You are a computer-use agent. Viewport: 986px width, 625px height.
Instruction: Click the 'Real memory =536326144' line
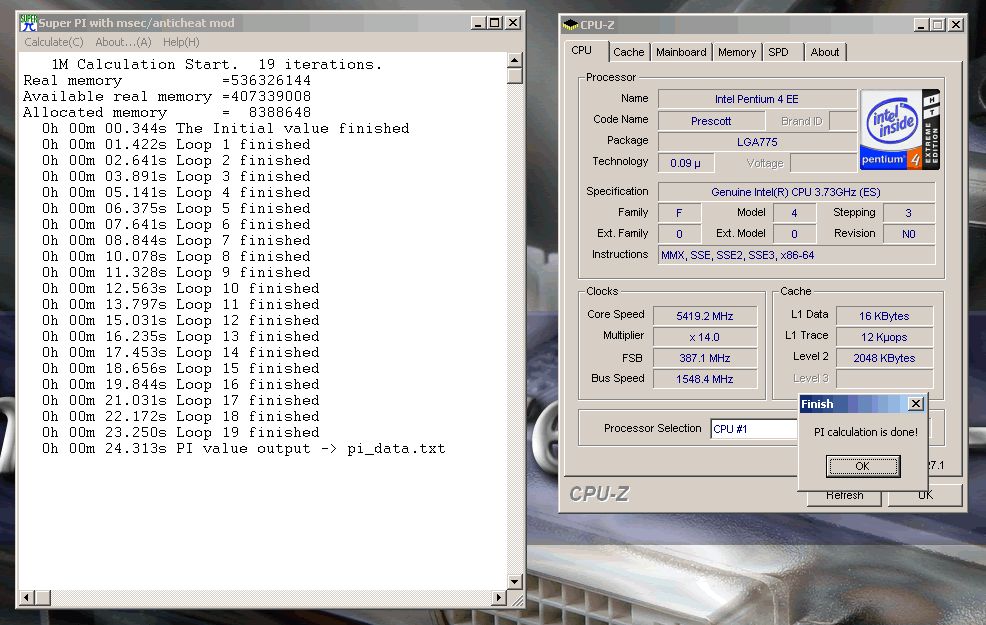[167, 80]
